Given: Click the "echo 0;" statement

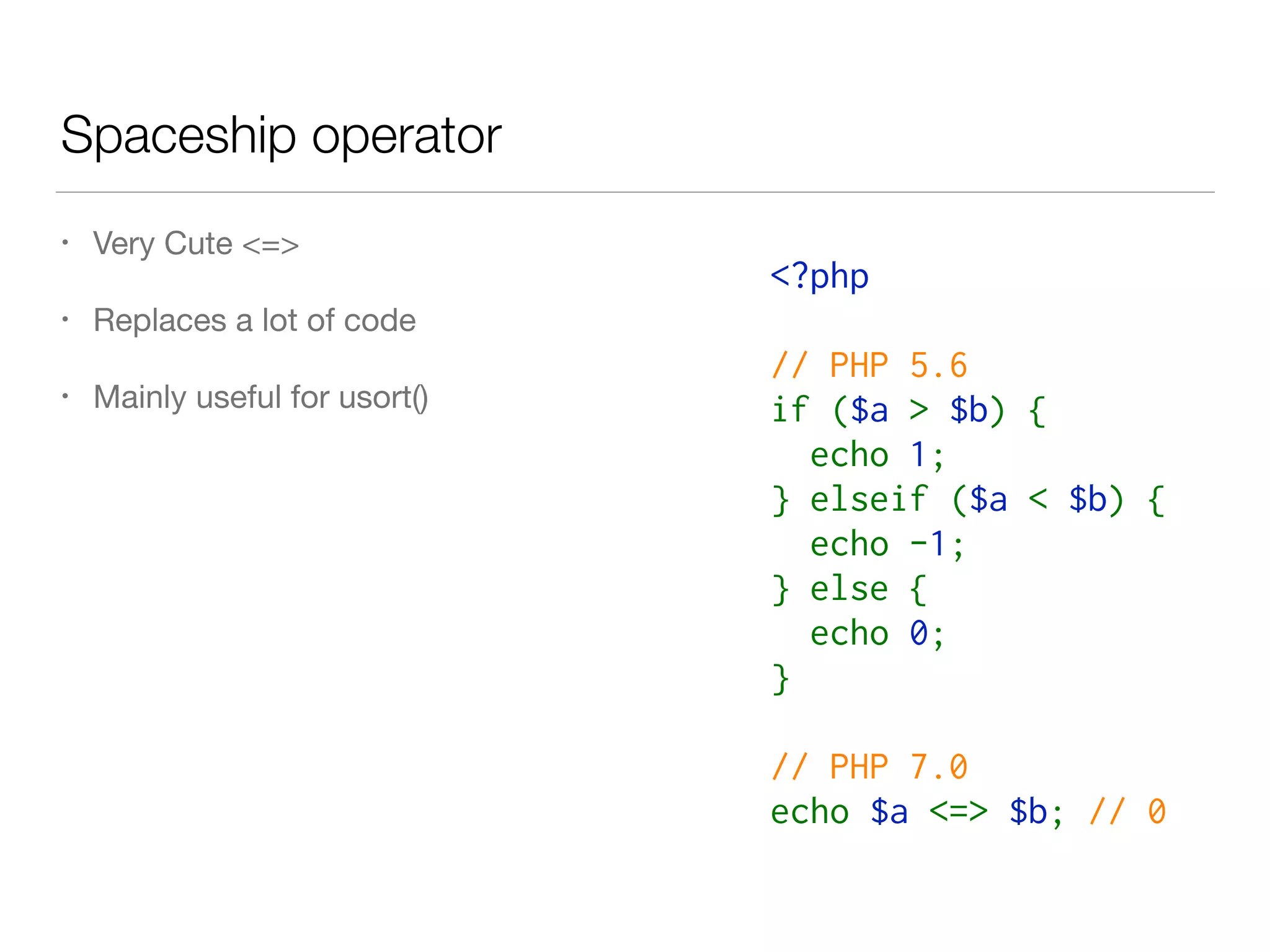Looking at the screenshot, I should click(x=877, y=633).
